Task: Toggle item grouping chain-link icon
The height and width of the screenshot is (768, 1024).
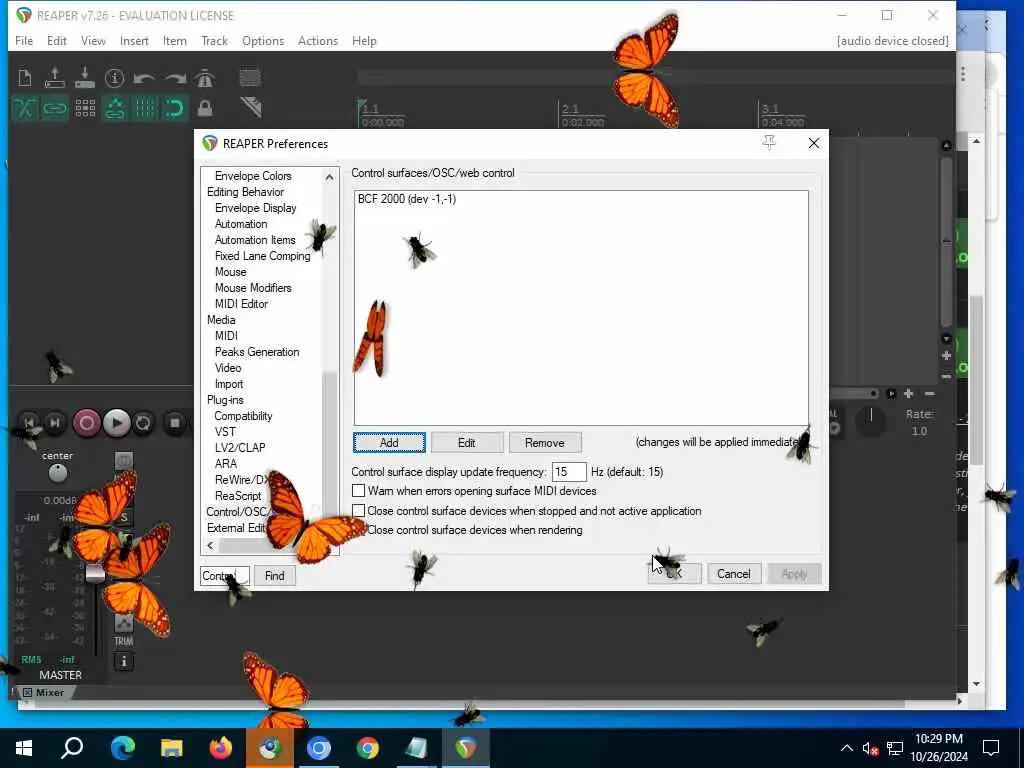Action: [x=55, y=108]
